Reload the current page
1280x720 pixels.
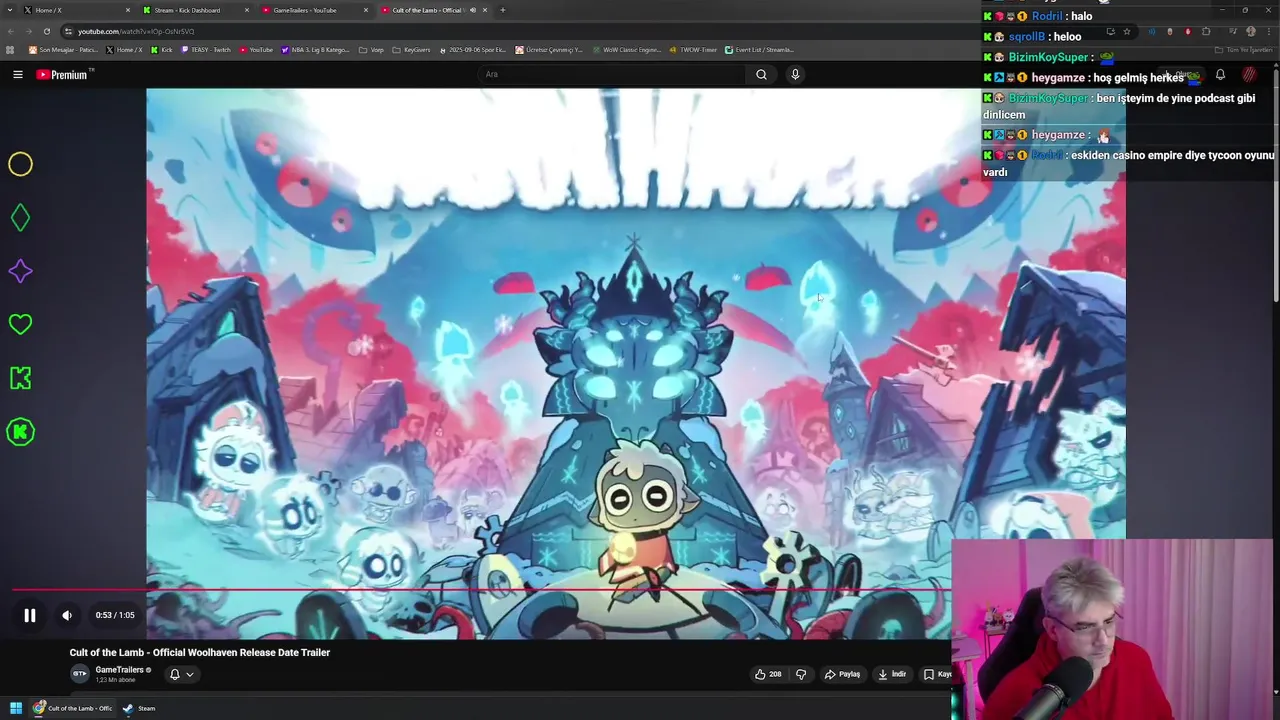pos(46,31)
